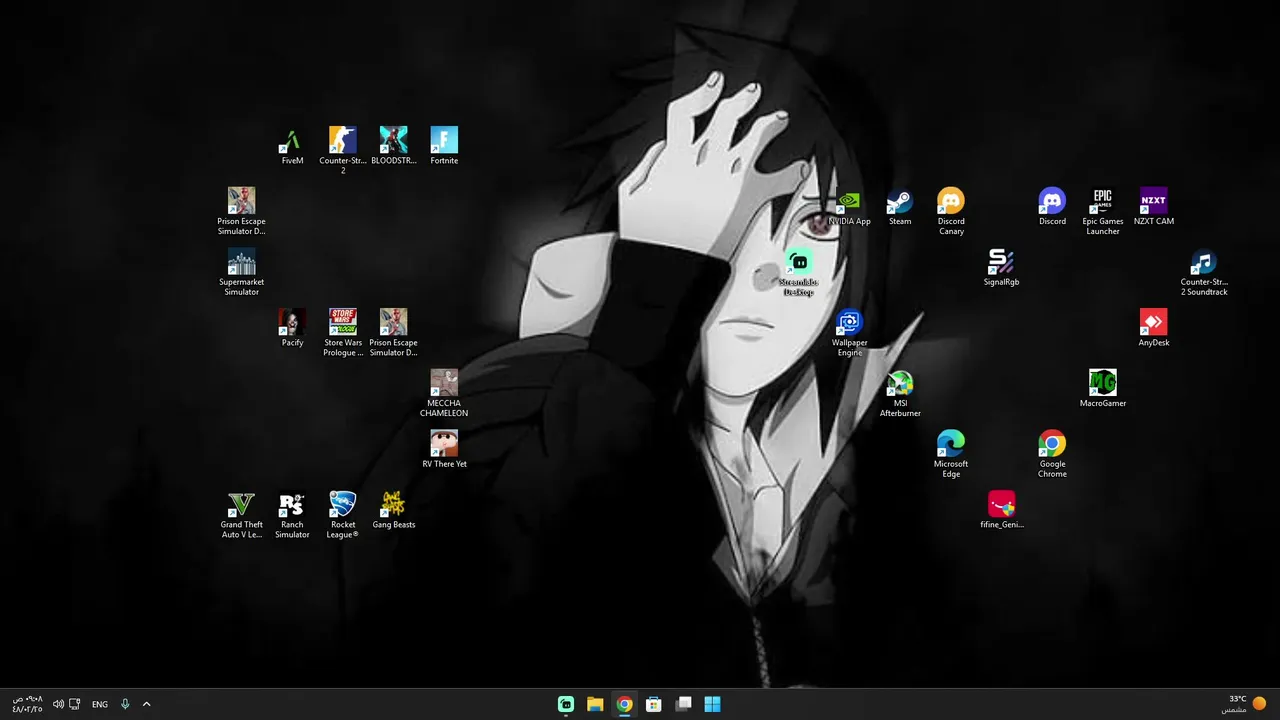This screenshot has height=720, width=1280.
Task: Click the Supermarket Simulator shortcut
Action: [241, 272]
